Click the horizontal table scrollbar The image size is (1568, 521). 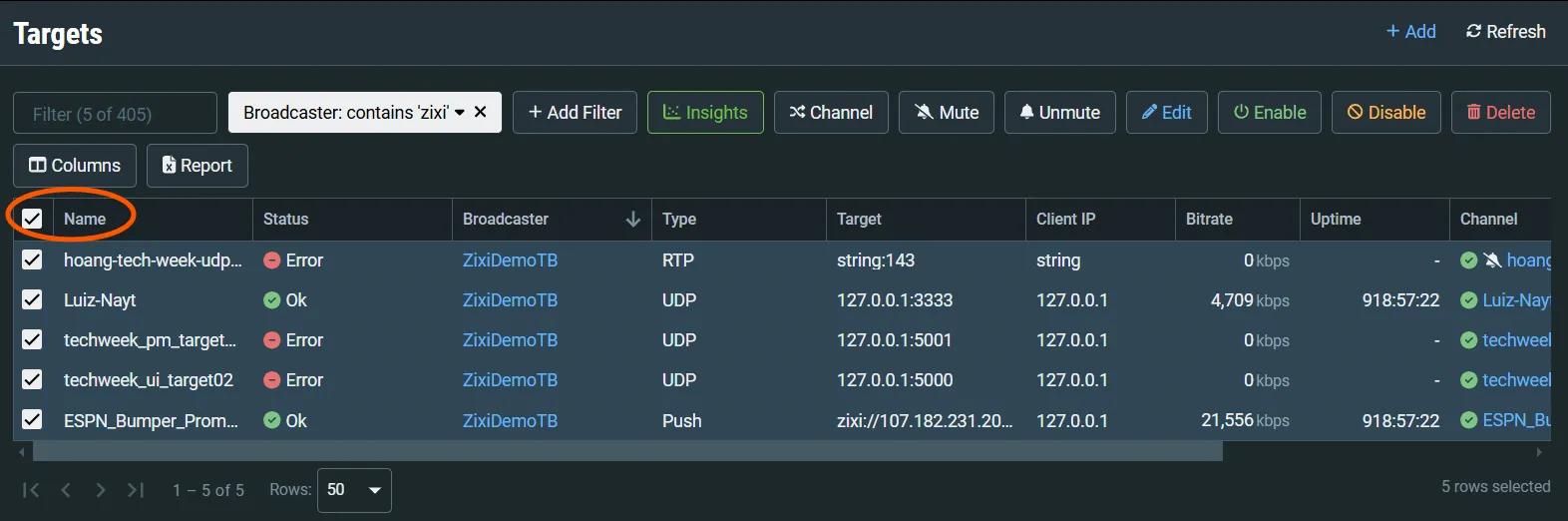[627, 452]
